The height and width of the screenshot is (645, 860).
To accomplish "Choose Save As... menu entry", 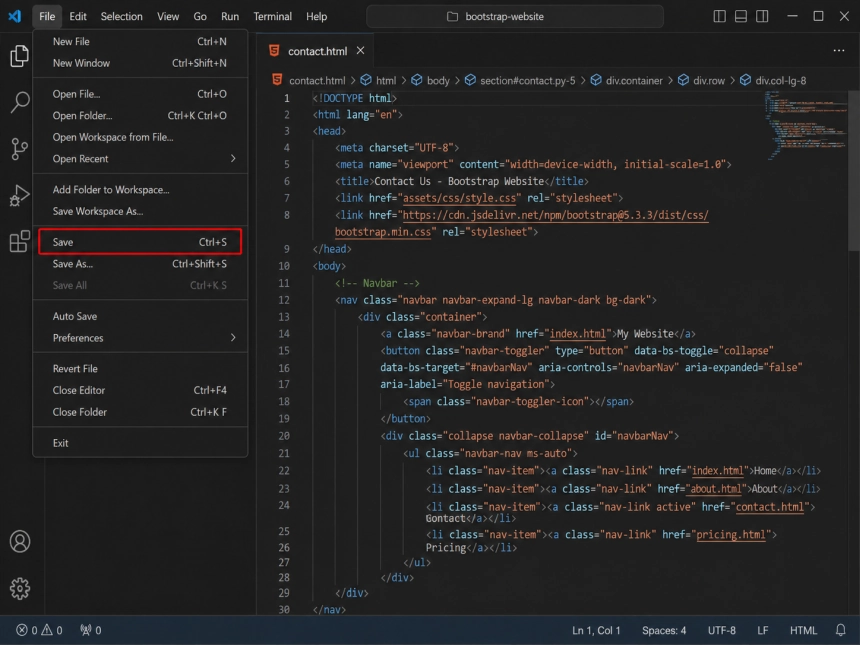I will coord(140,264).
